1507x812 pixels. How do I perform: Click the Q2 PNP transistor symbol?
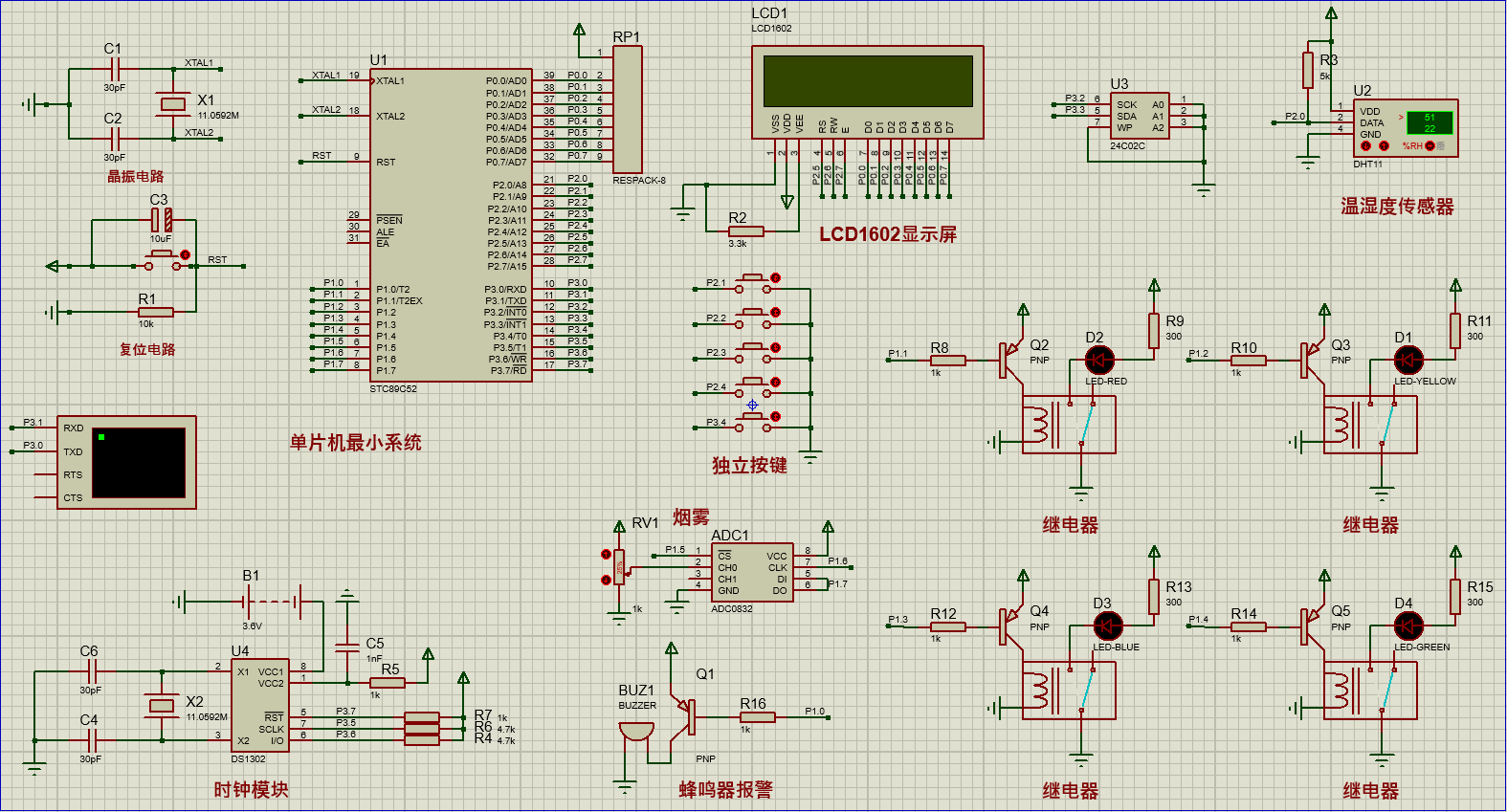pyautogui.click(x=1009, y=361)
